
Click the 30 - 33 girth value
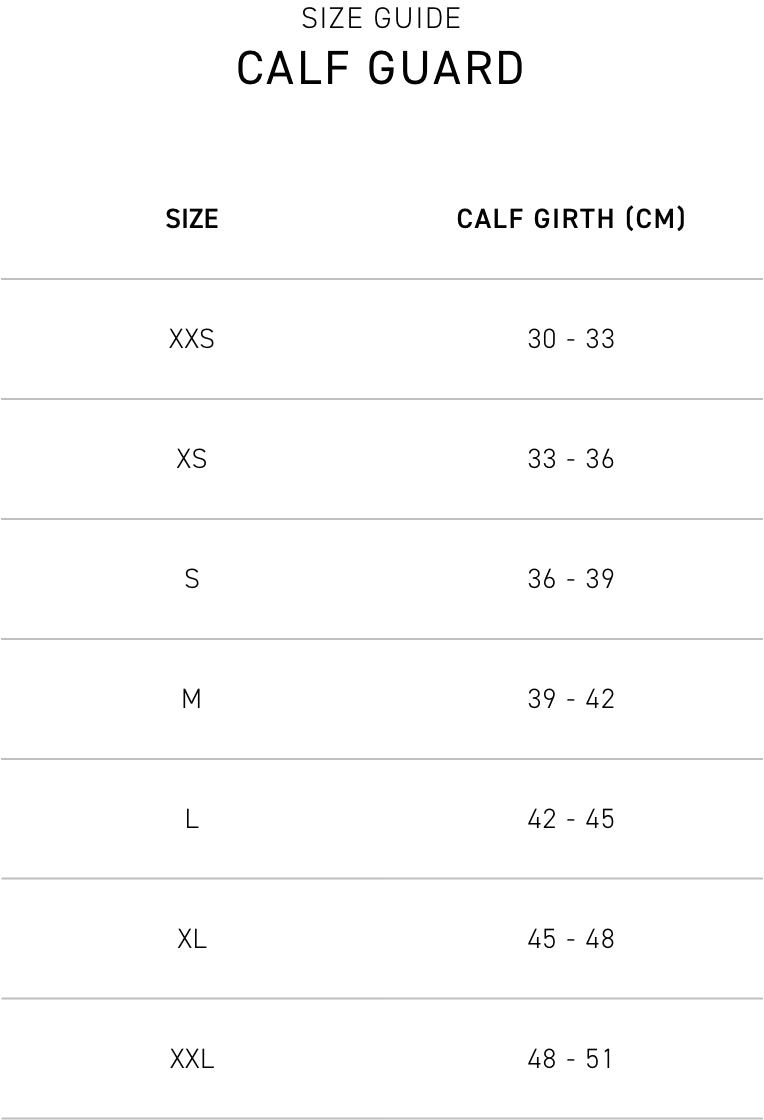click(571, 339)
